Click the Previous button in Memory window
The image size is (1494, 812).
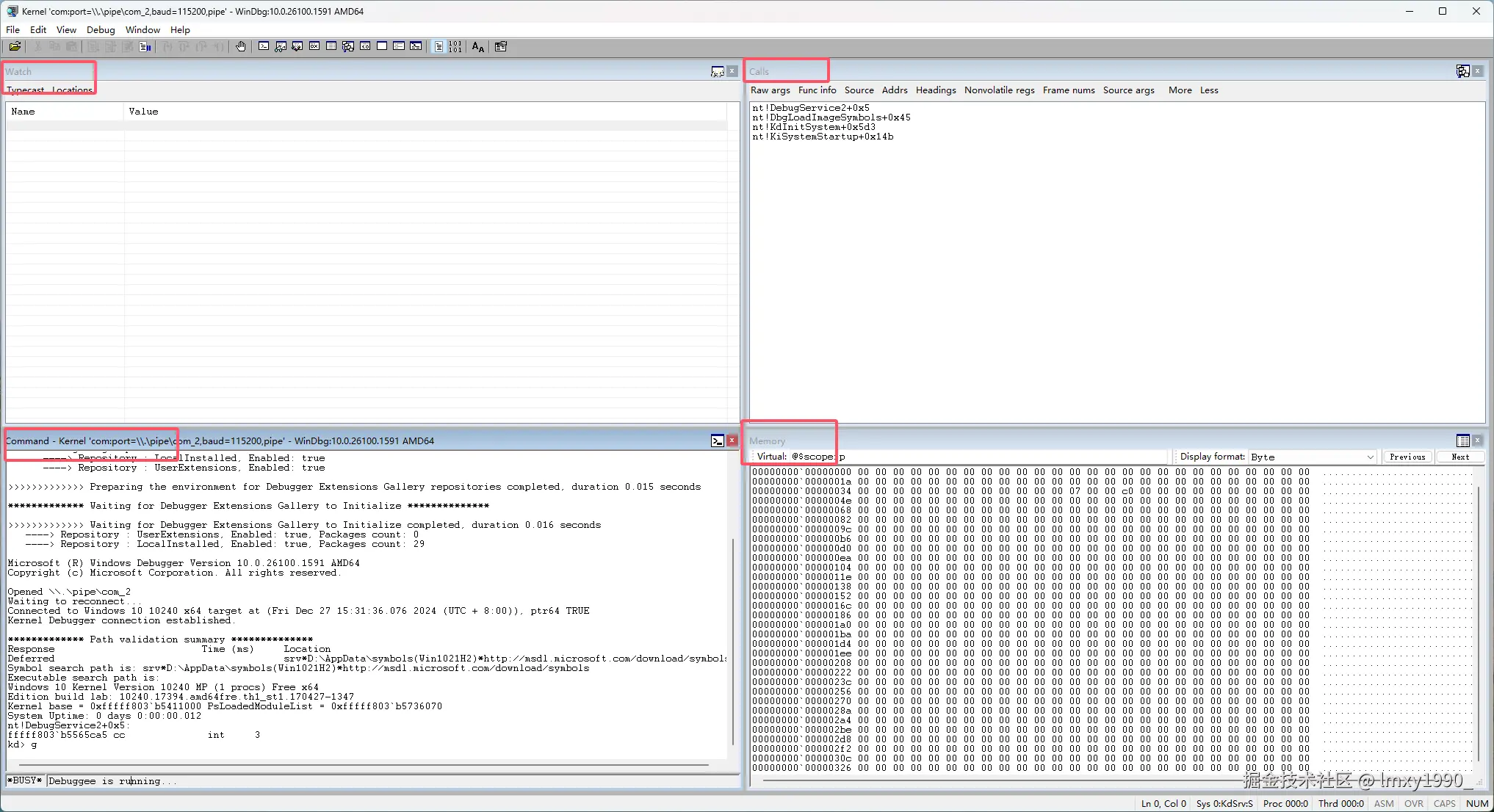pos(1407,457)
